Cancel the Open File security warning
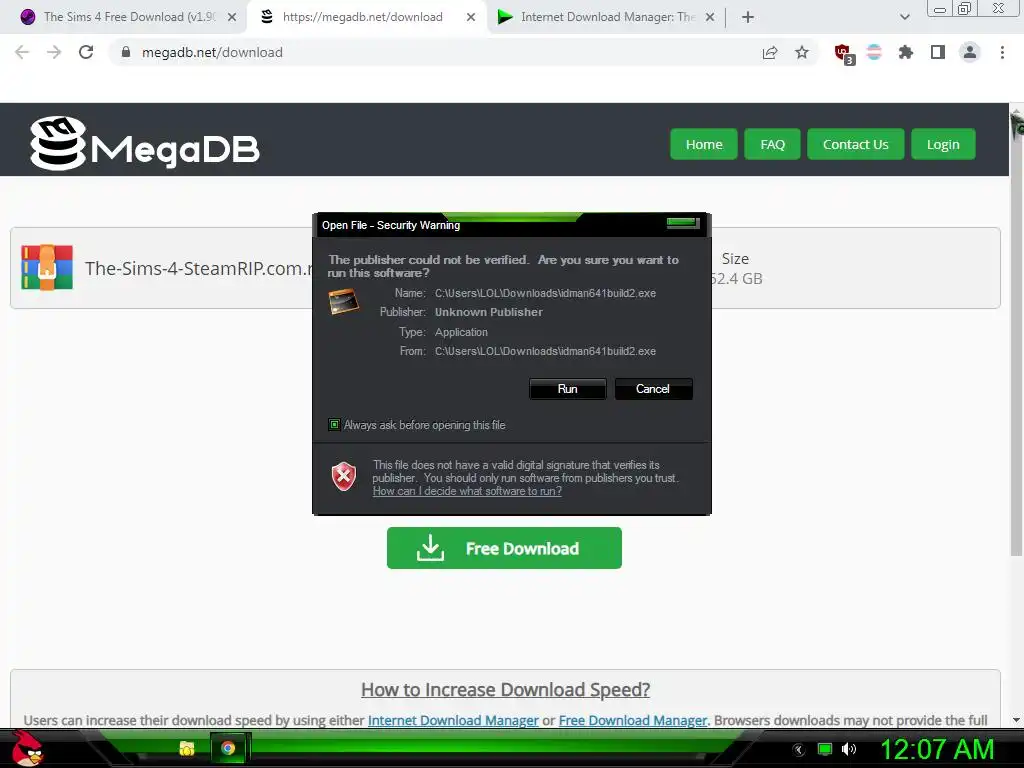 653,389
